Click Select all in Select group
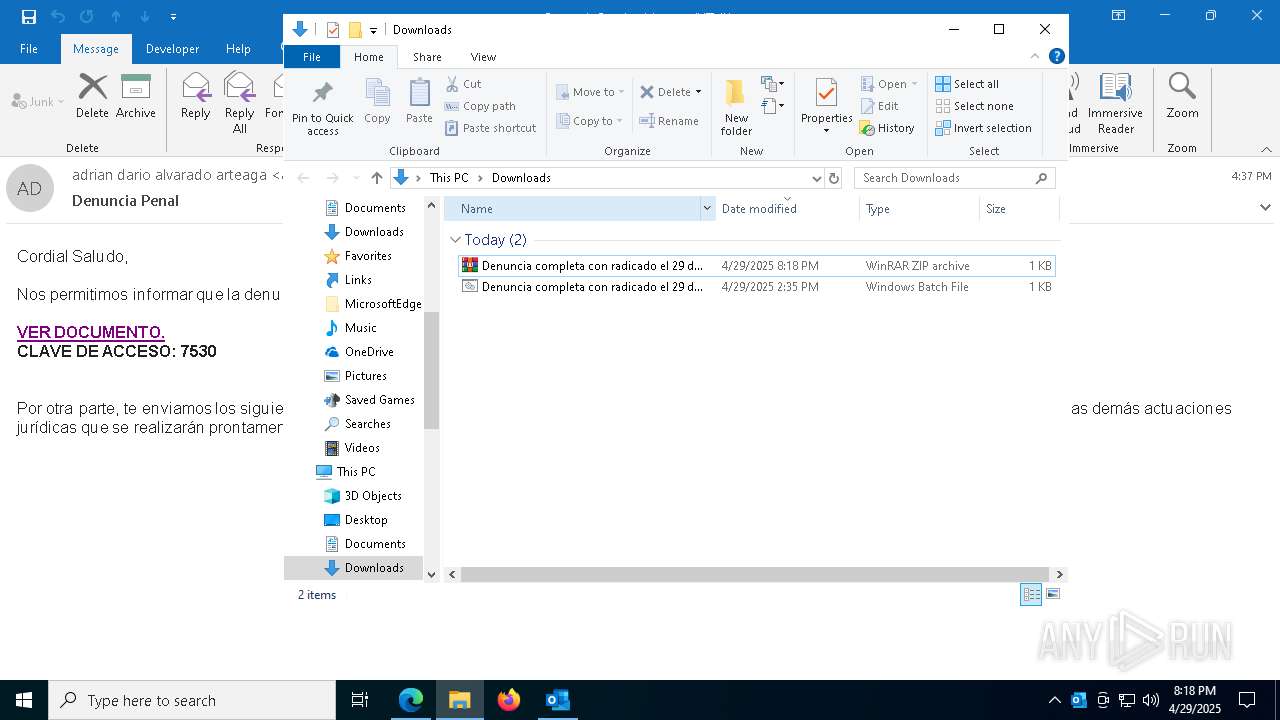1280x720 pixels. (967, 84)
